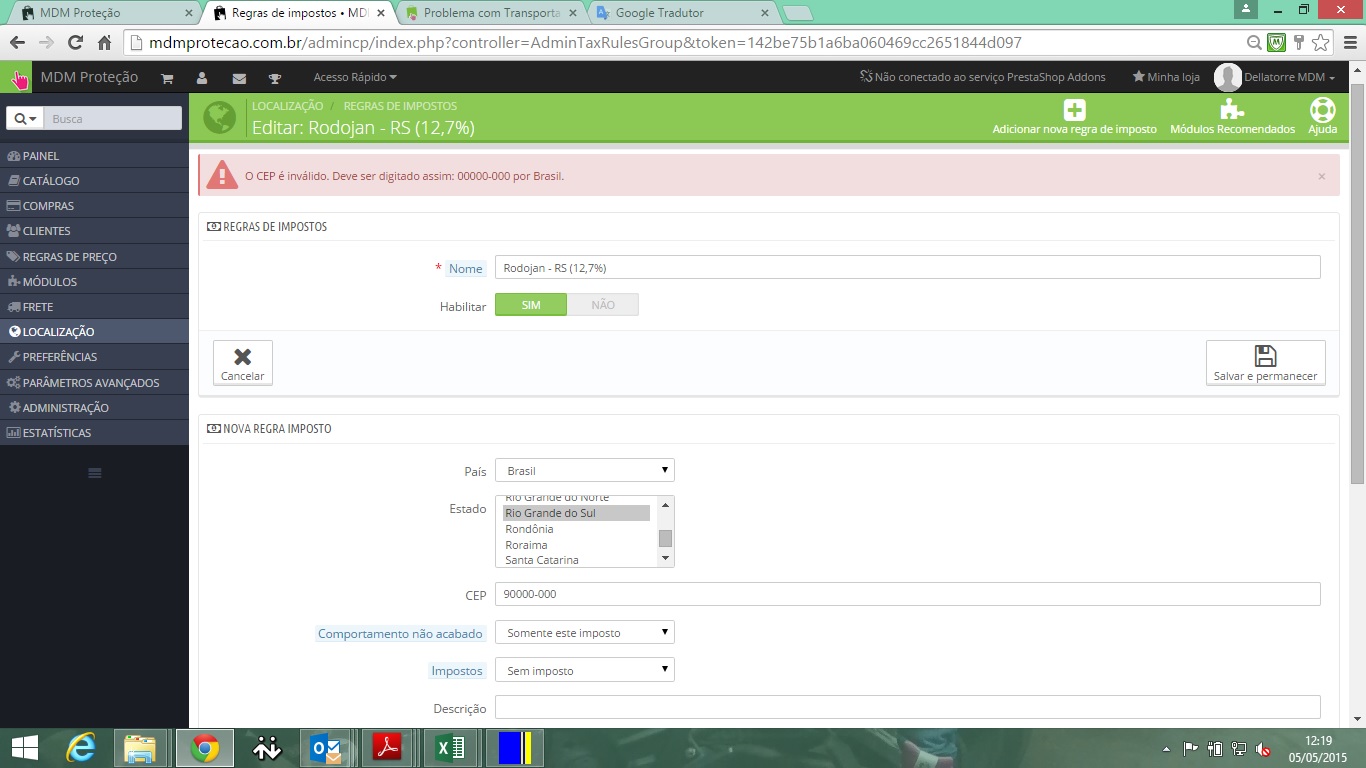Click browser home button
The image size is (1366, 768).
(x=104, y=43)
